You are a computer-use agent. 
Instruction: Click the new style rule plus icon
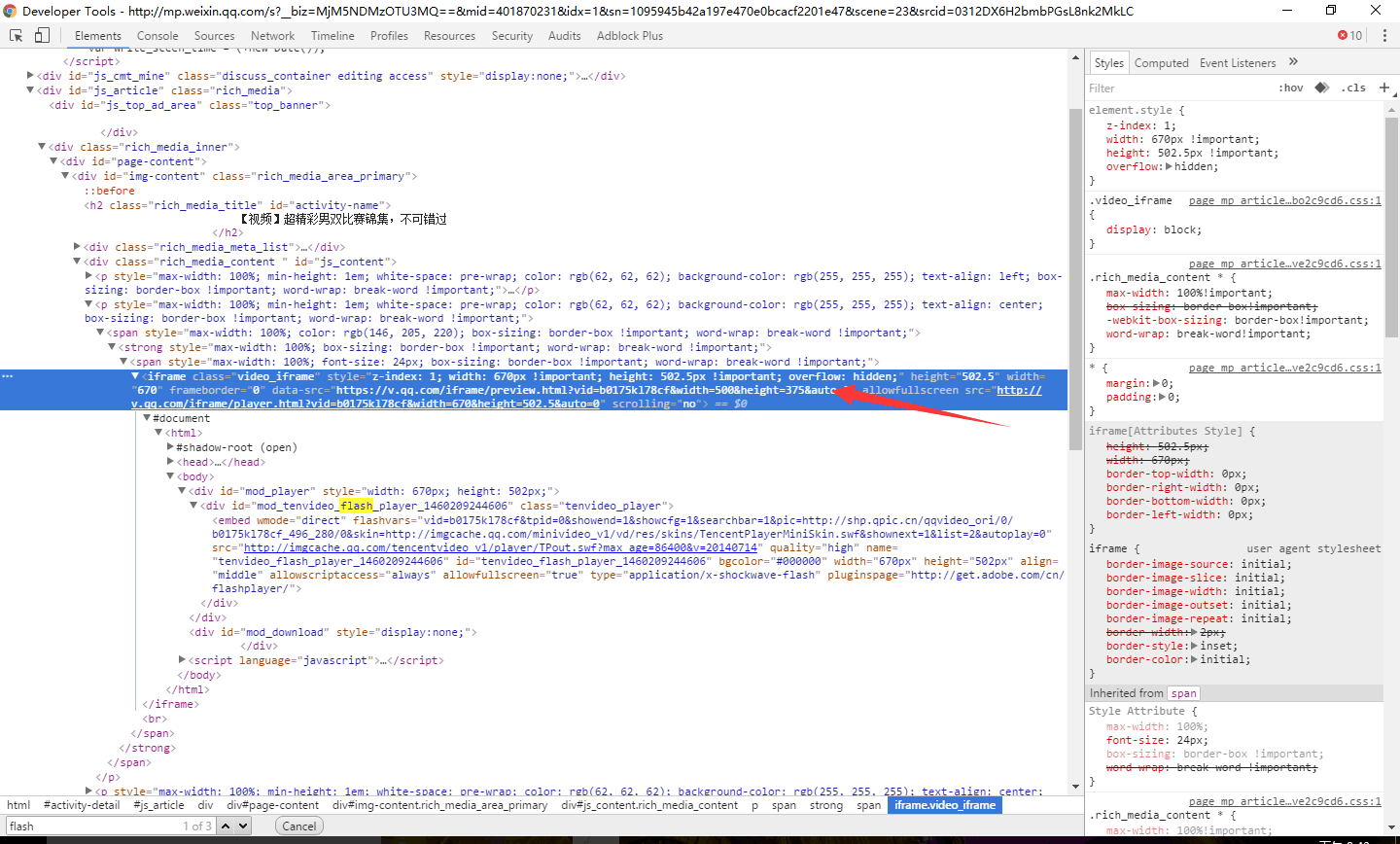click(1384, 88)
